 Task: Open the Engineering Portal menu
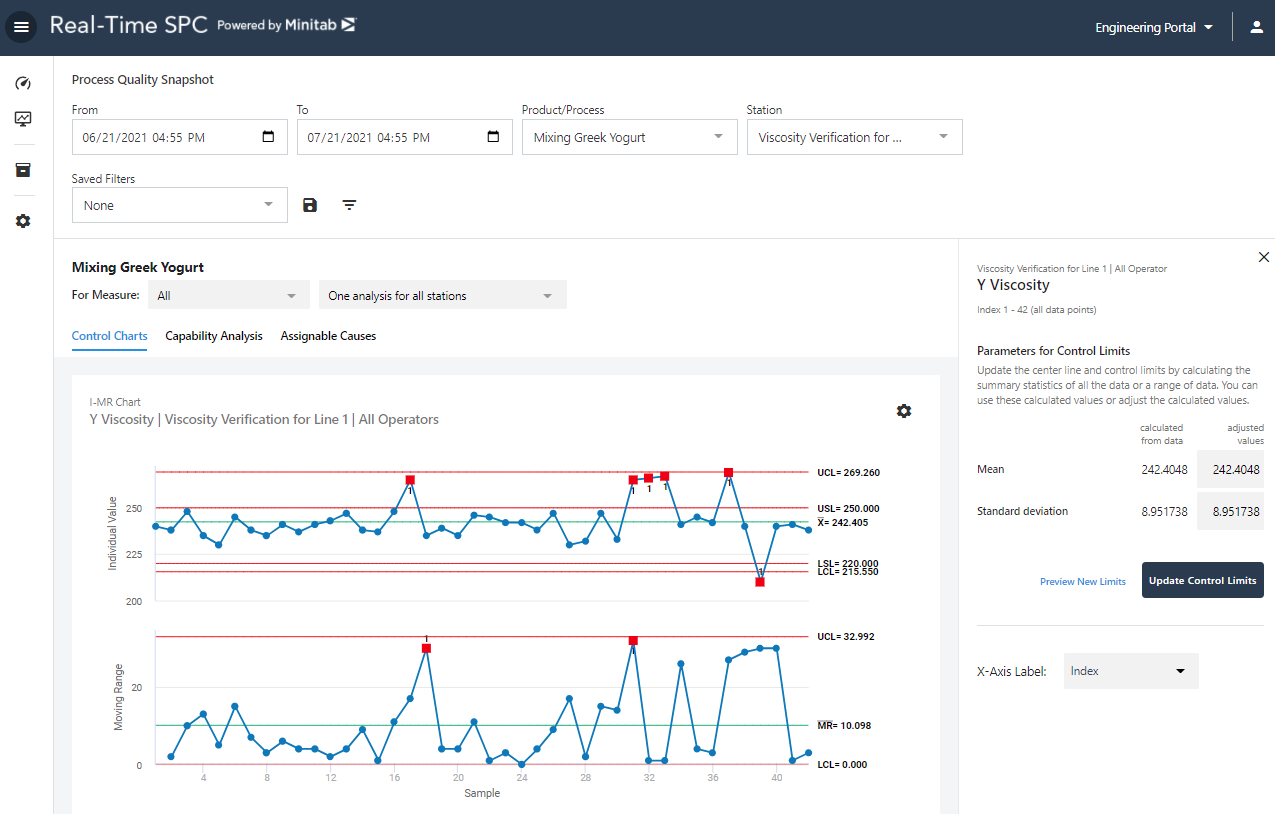(x=1154, y=28)
